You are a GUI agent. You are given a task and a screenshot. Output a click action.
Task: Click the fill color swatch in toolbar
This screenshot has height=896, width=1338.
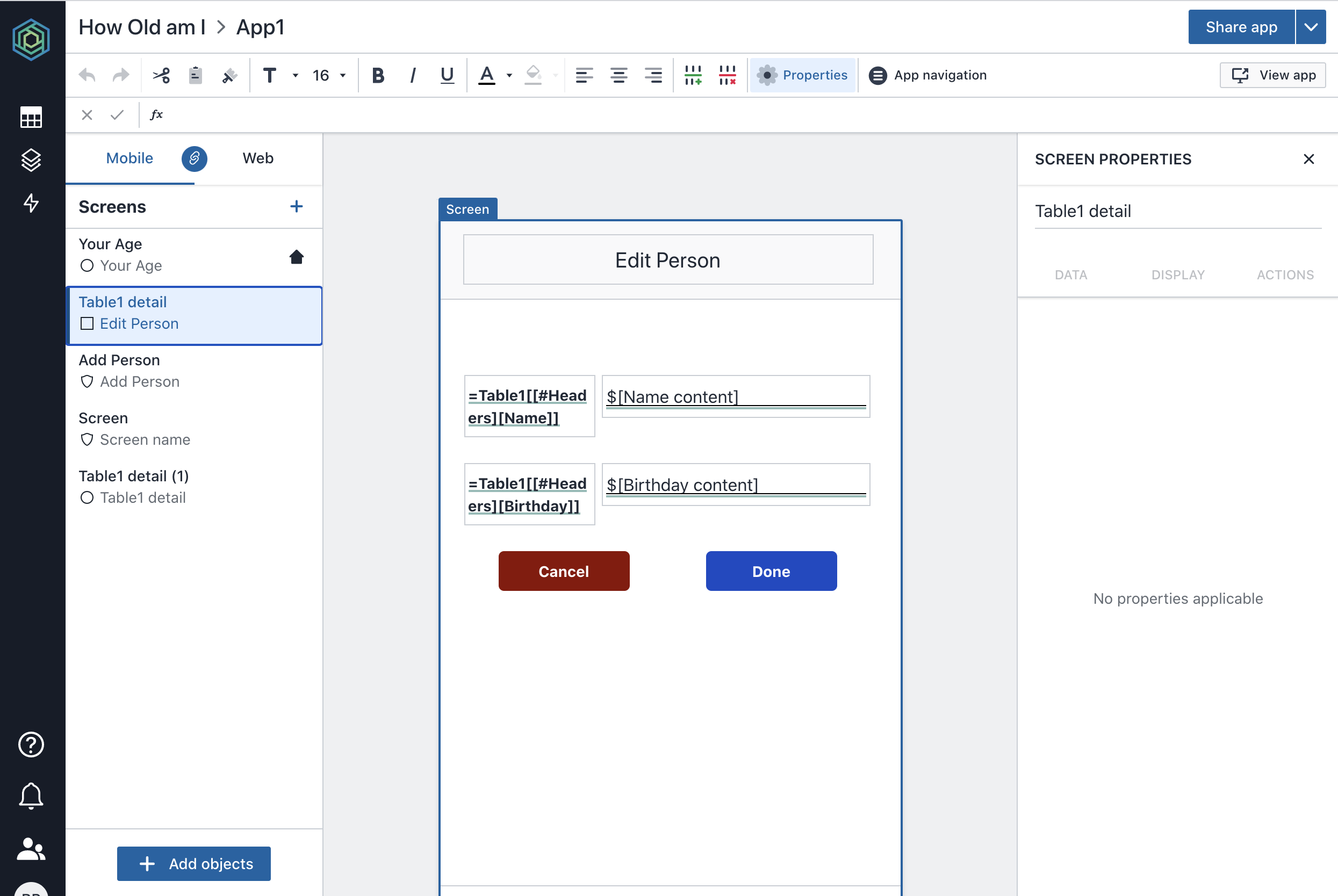coord(533,75)
